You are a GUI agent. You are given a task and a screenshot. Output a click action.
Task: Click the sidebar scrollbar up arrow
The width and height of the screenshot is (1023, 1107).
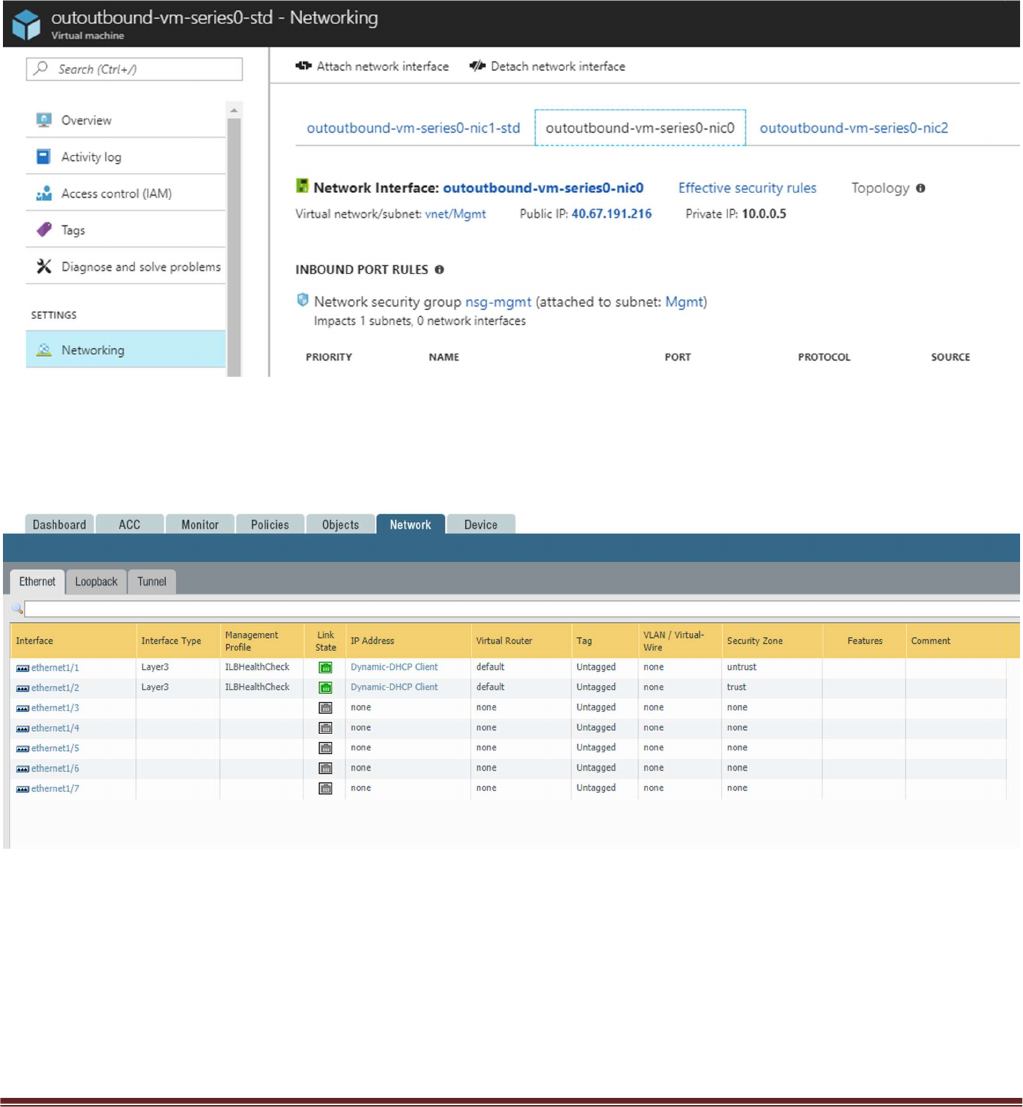pos(234,110)
